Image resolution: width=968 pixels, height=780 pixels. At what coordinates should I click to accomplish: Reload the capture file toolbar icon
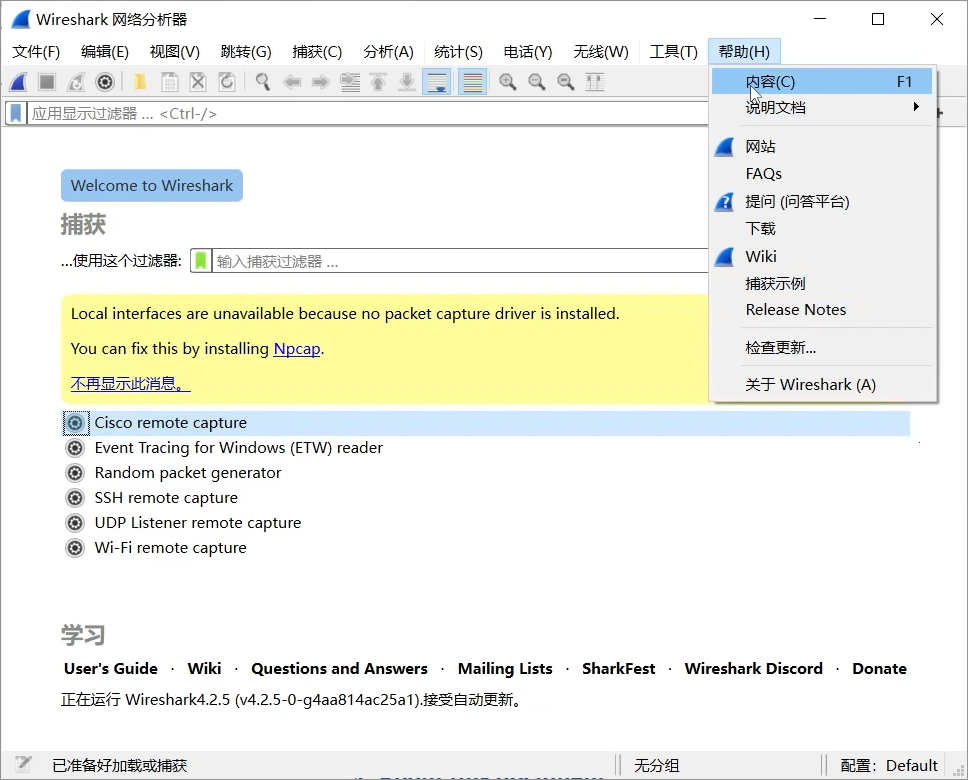pyautogui.click(x=227, y=82)
